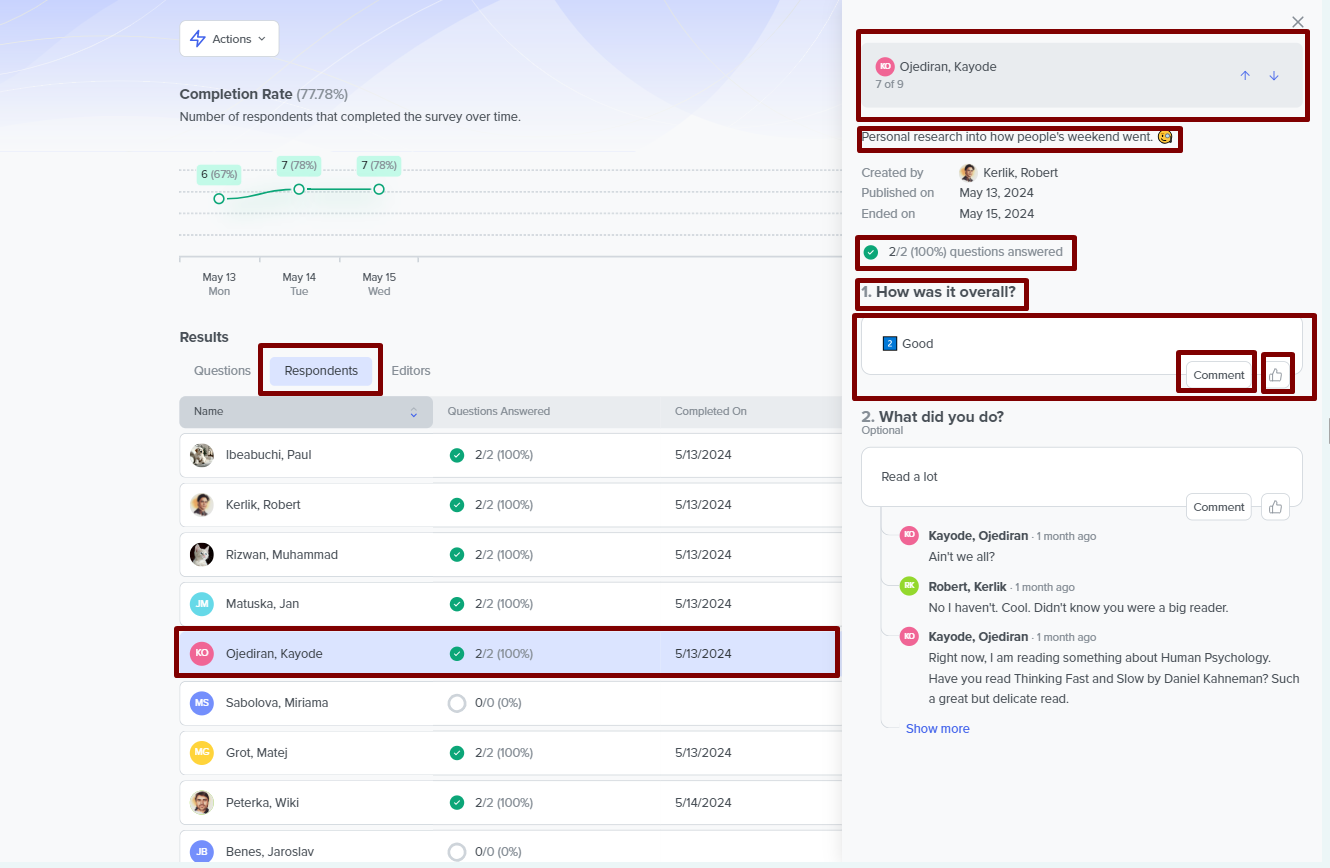
Task: Open the Actions dropdown menu
Action: coord(229,39)
